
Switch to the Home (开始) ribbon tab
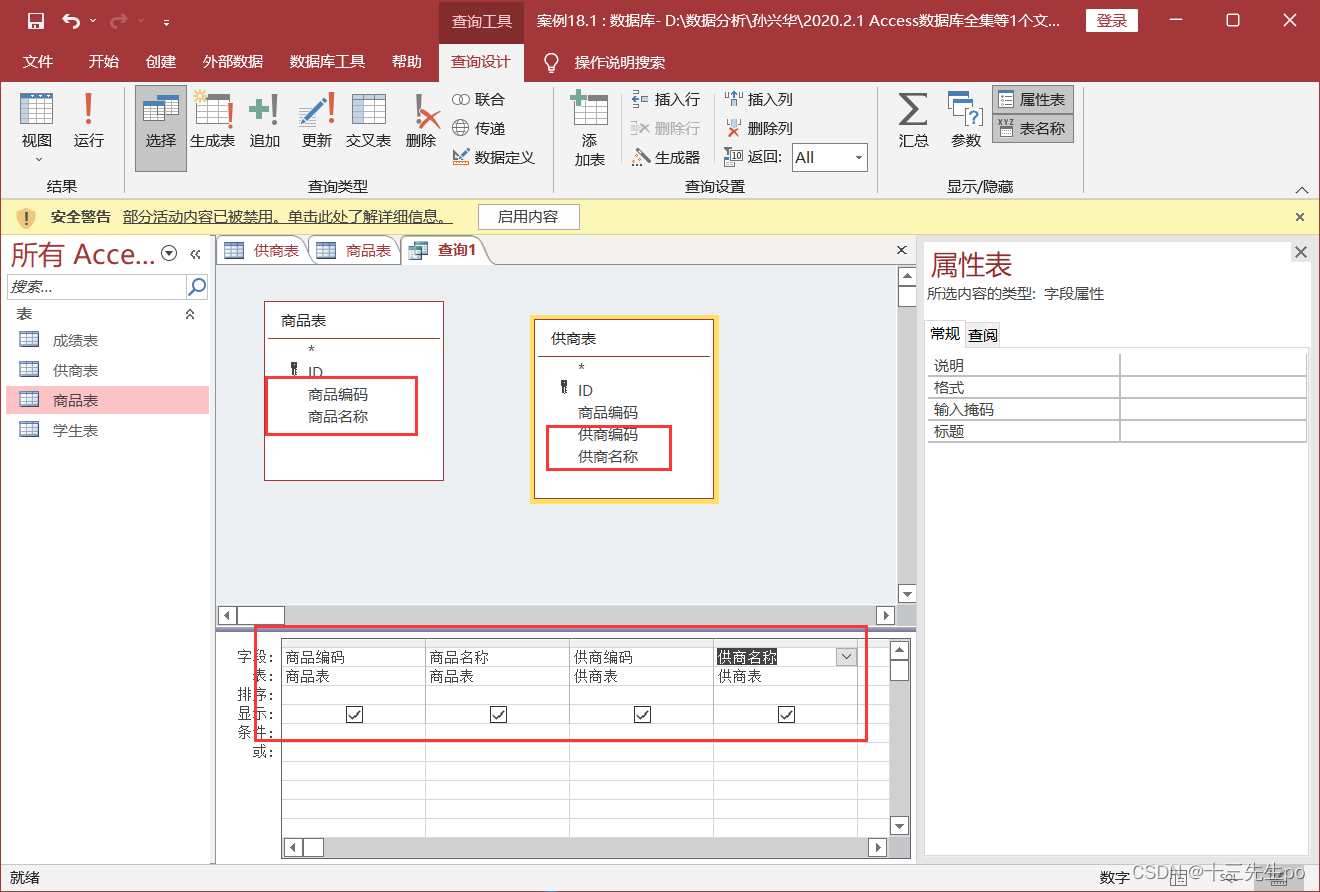pyautogui.click(x=104, y=62)
